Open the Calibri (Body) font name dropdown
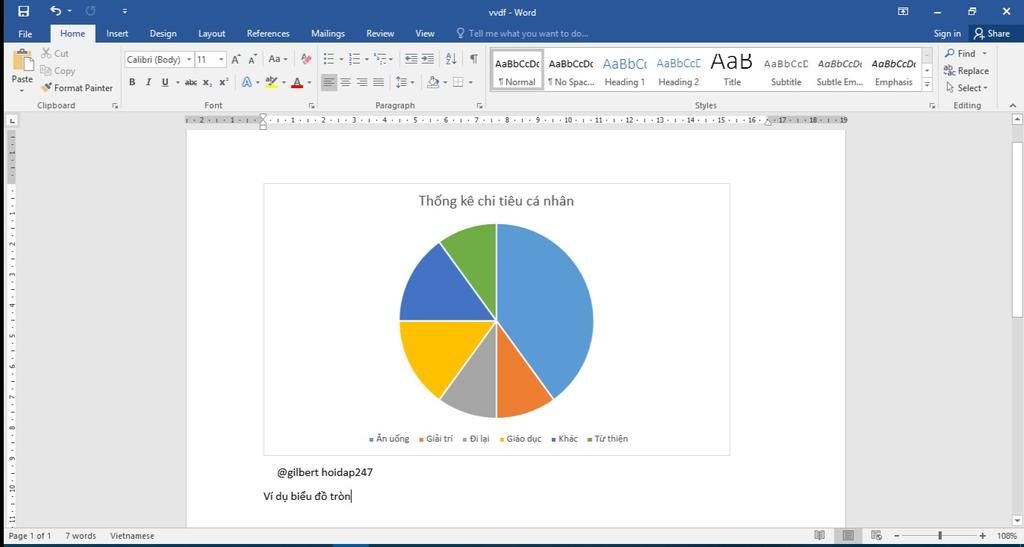 click(x=189, y=60)
